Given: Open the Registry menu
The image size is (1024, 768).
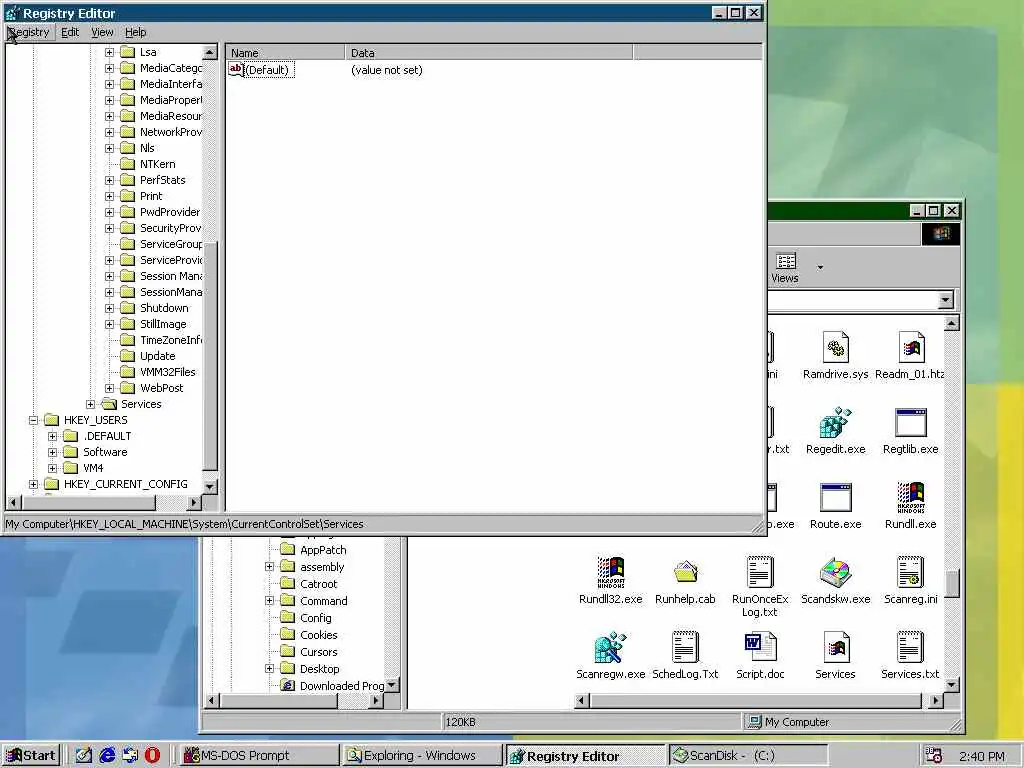Looking at the screenshot, I should [29, 32].
